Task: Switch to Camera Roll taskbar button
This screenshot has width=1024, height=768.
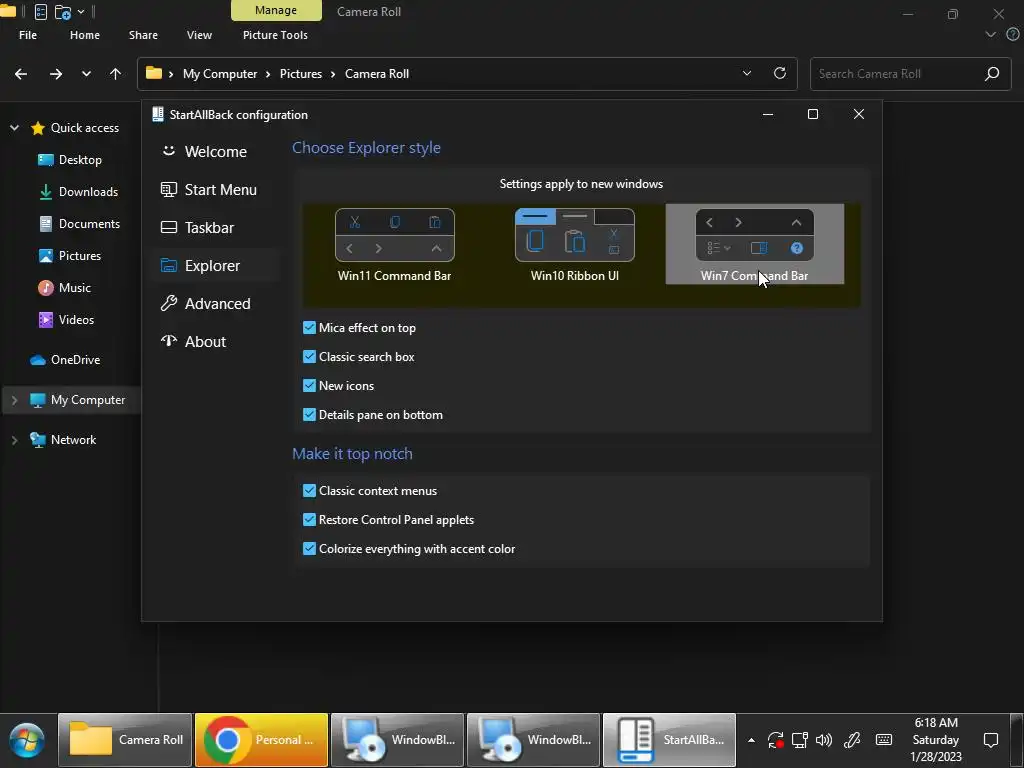Action: [125, 740]
